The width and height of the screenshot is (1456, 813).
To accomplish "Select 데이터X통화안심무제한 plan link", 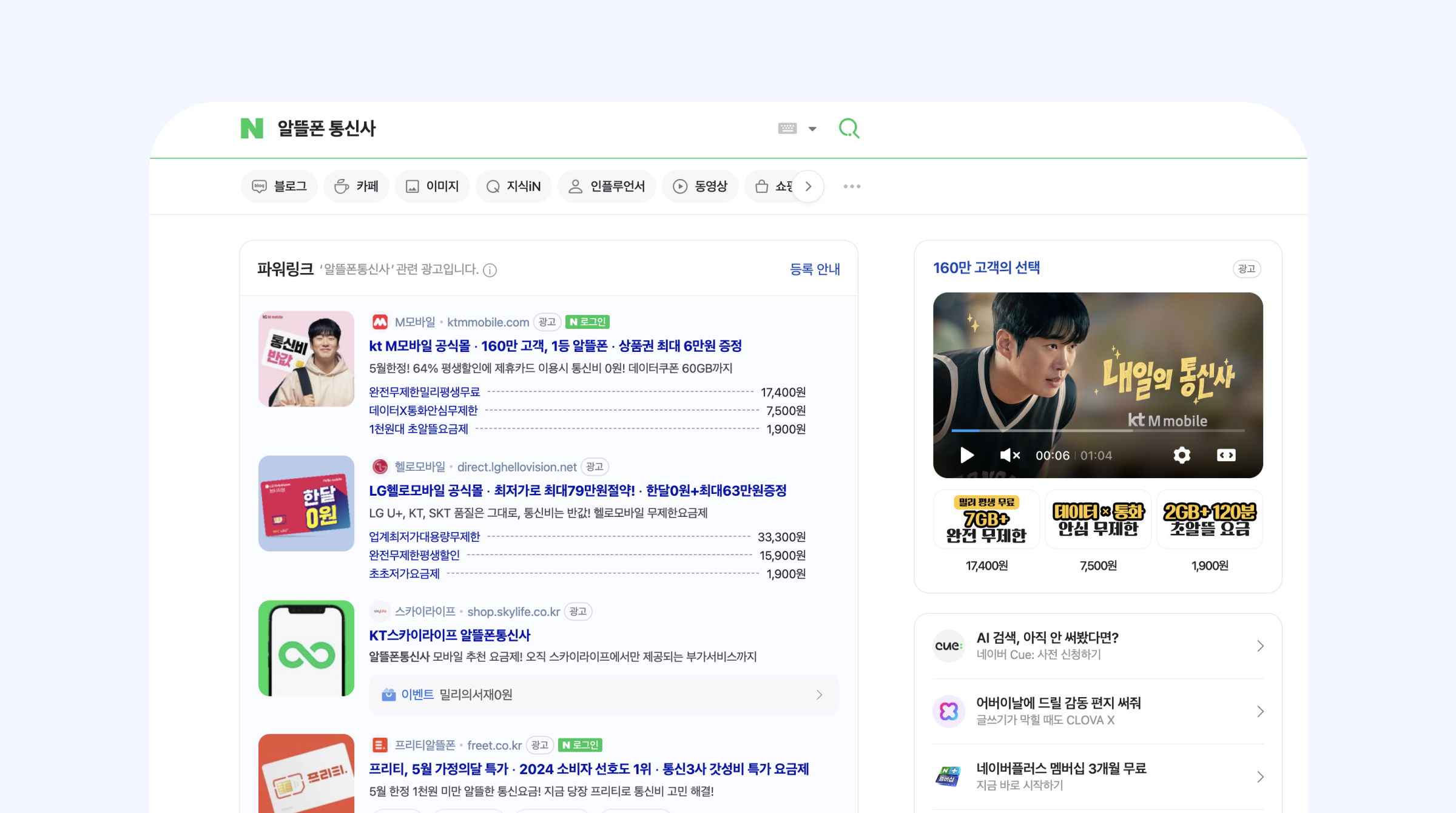I will [423, 411].
